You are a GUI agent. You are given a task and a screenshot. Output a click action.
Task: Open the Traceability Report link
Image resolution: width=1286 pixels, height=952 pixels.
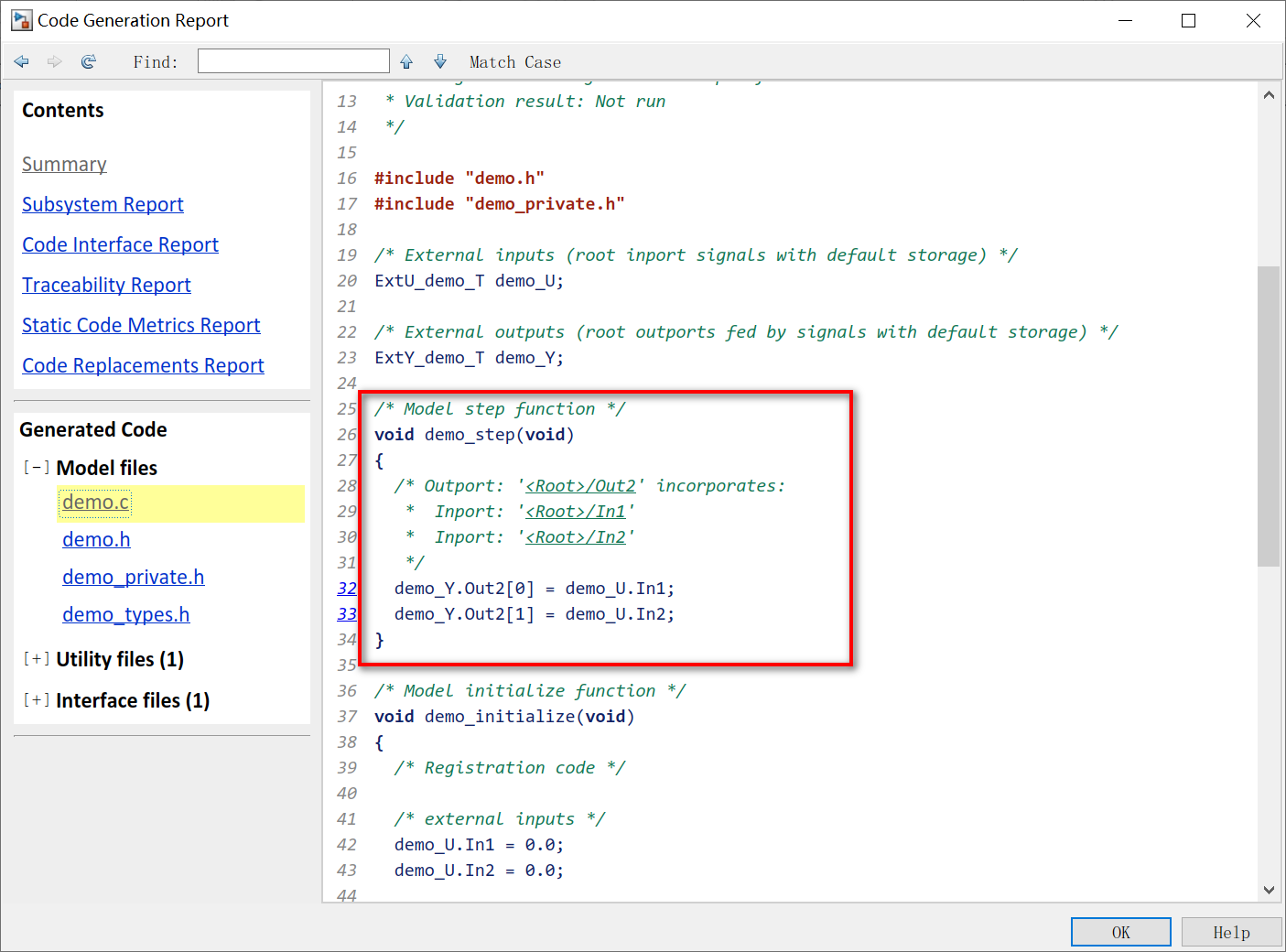tap(106, 286)
